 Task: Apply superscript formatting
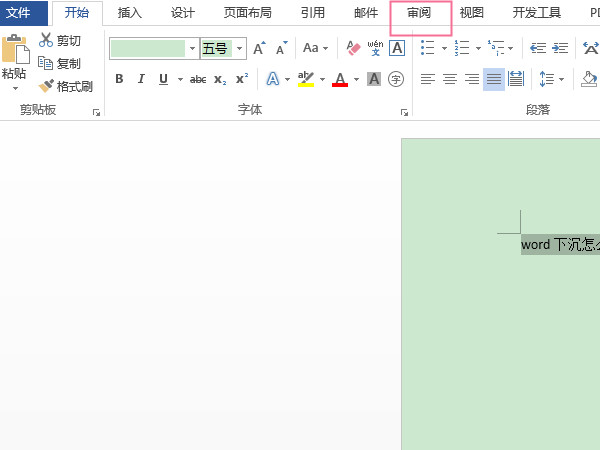click(x=242, y=79)
